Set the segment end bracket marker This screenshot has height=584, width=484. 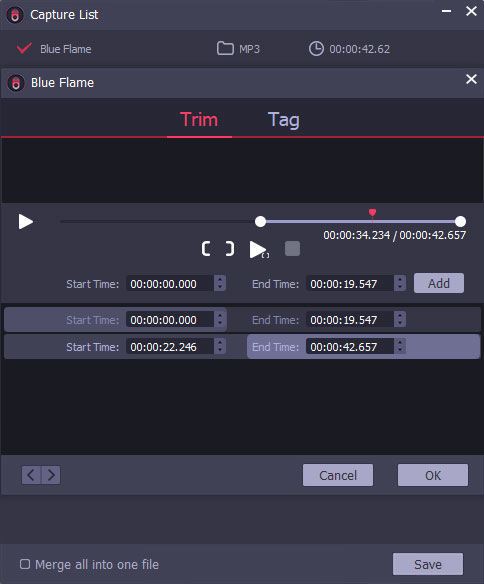click(x=230, y=248)
